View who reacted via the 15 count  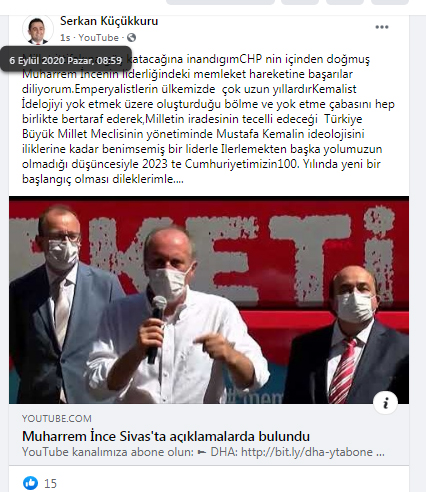pos(50,483)
